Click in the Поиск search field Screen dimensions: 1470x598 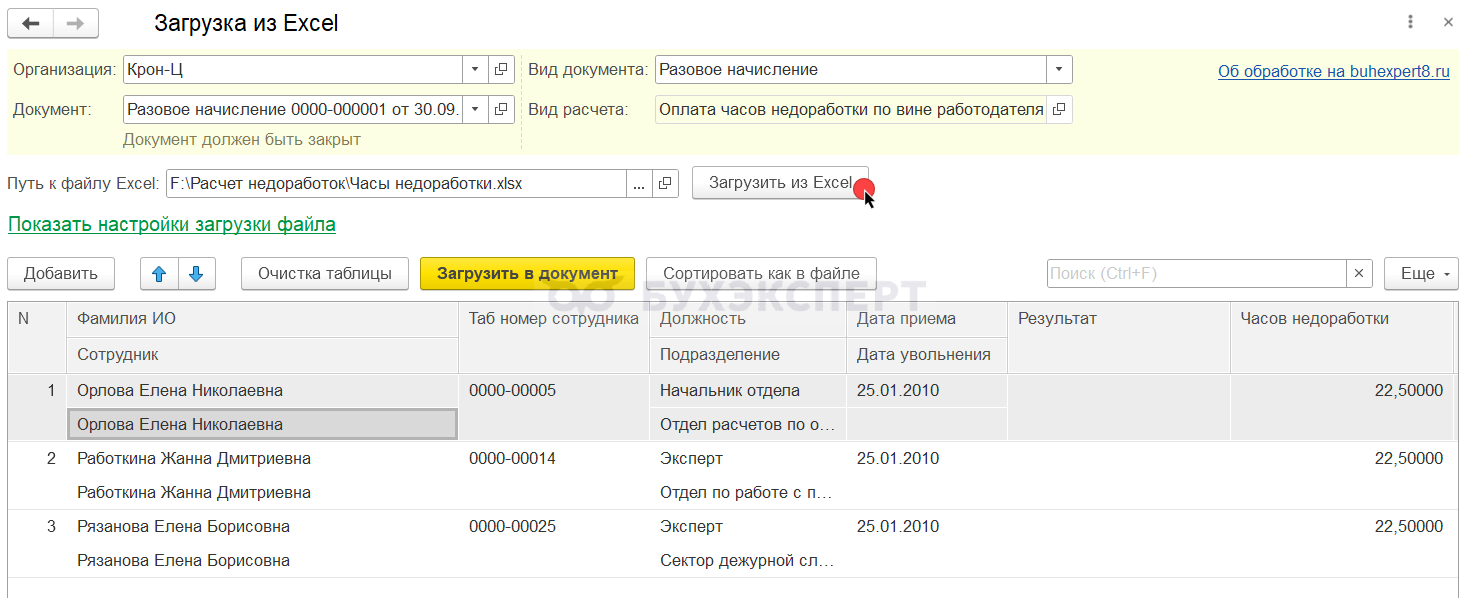(1196, 274)
